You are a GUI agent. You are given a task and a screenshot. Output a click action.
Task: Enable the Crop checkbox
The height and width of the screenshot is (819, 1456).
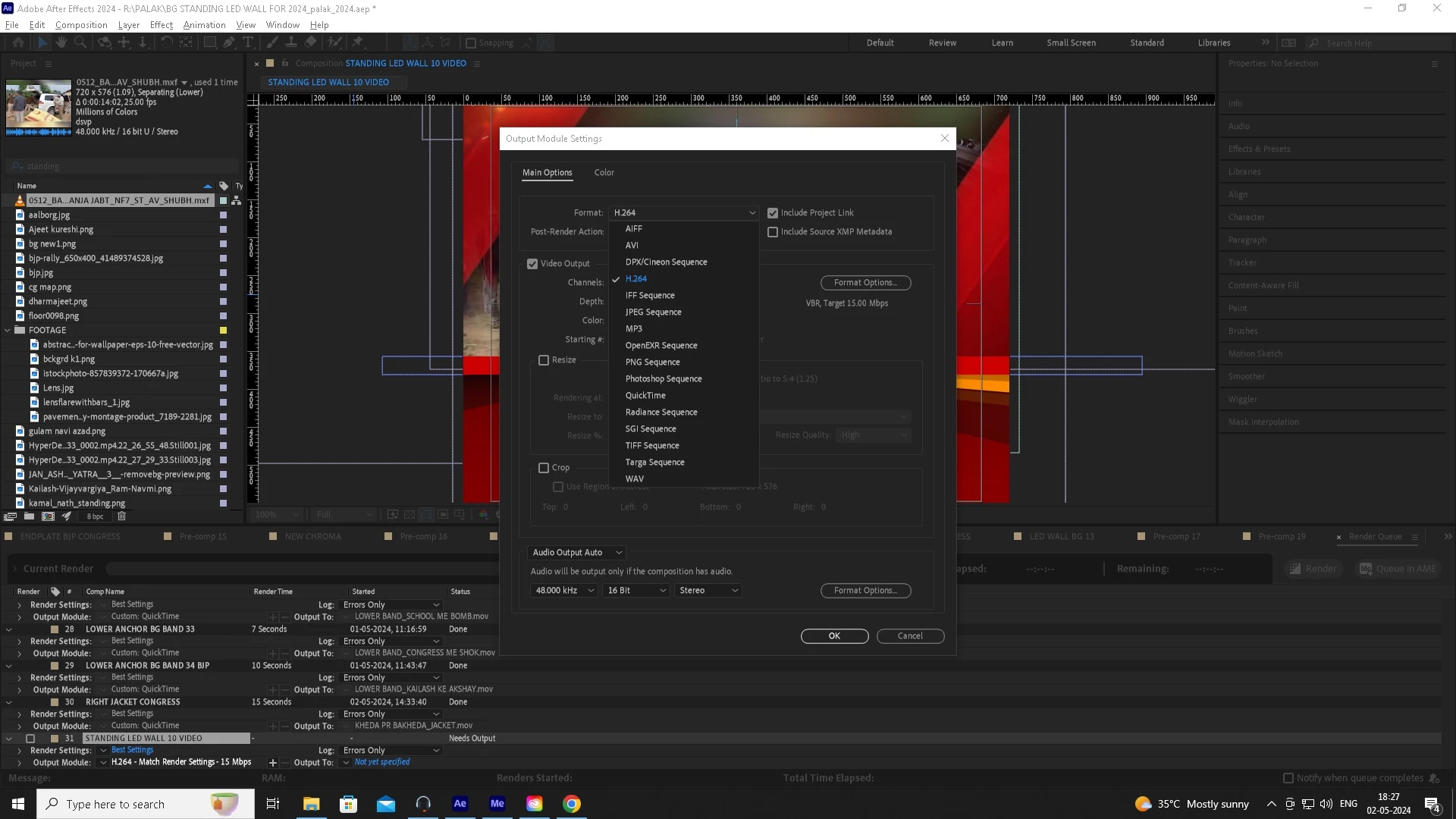pos(544,468)
